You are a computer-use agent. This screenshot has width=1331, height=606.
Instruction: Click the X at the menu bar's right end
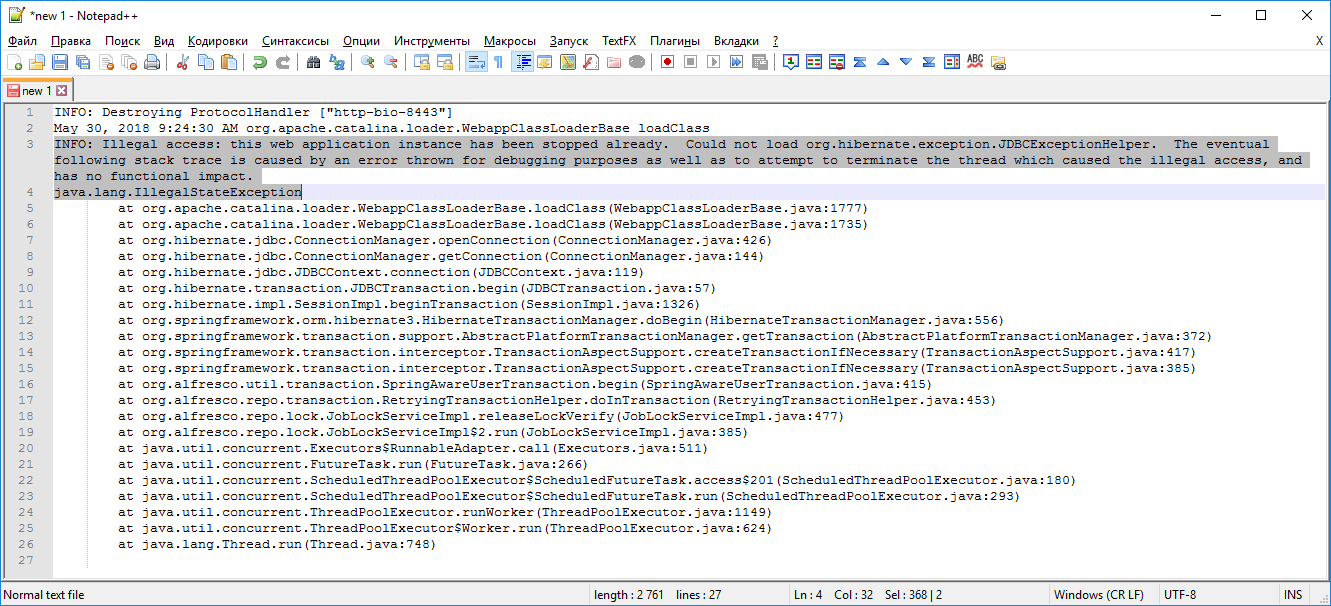point(1319,41)
